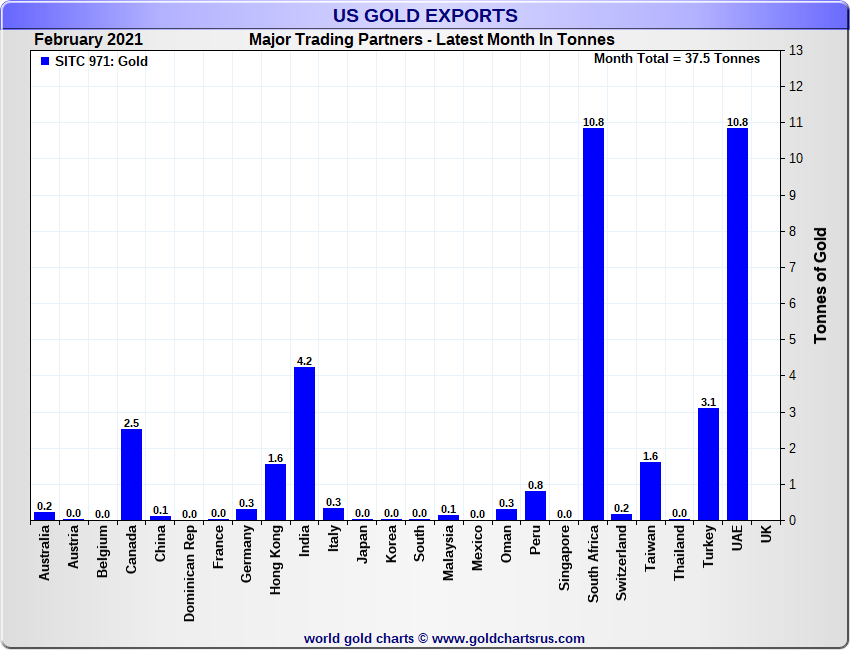The image size is (850, 650).
Task: Select the South Africa bar
Action: click(593, 324)
